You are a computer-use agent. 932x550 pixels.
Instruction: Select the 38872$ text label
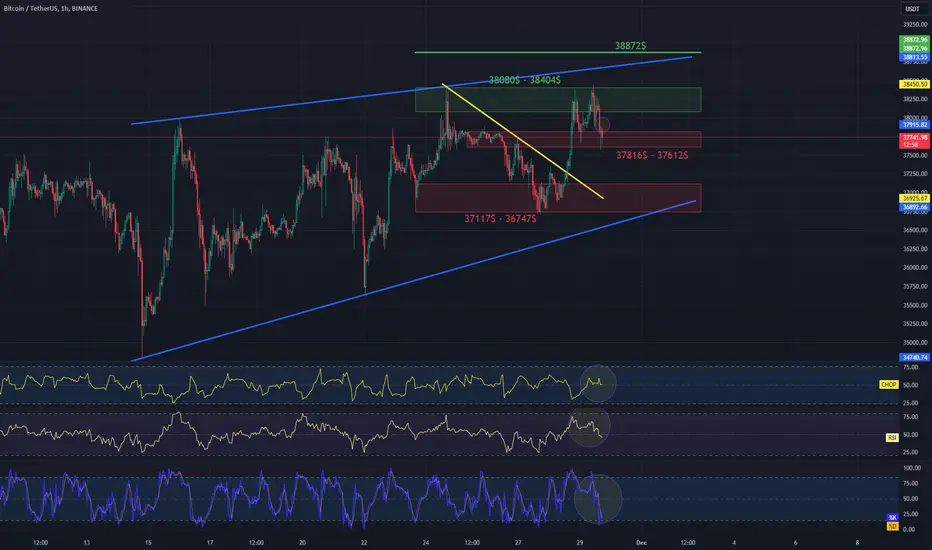point(630,45)
